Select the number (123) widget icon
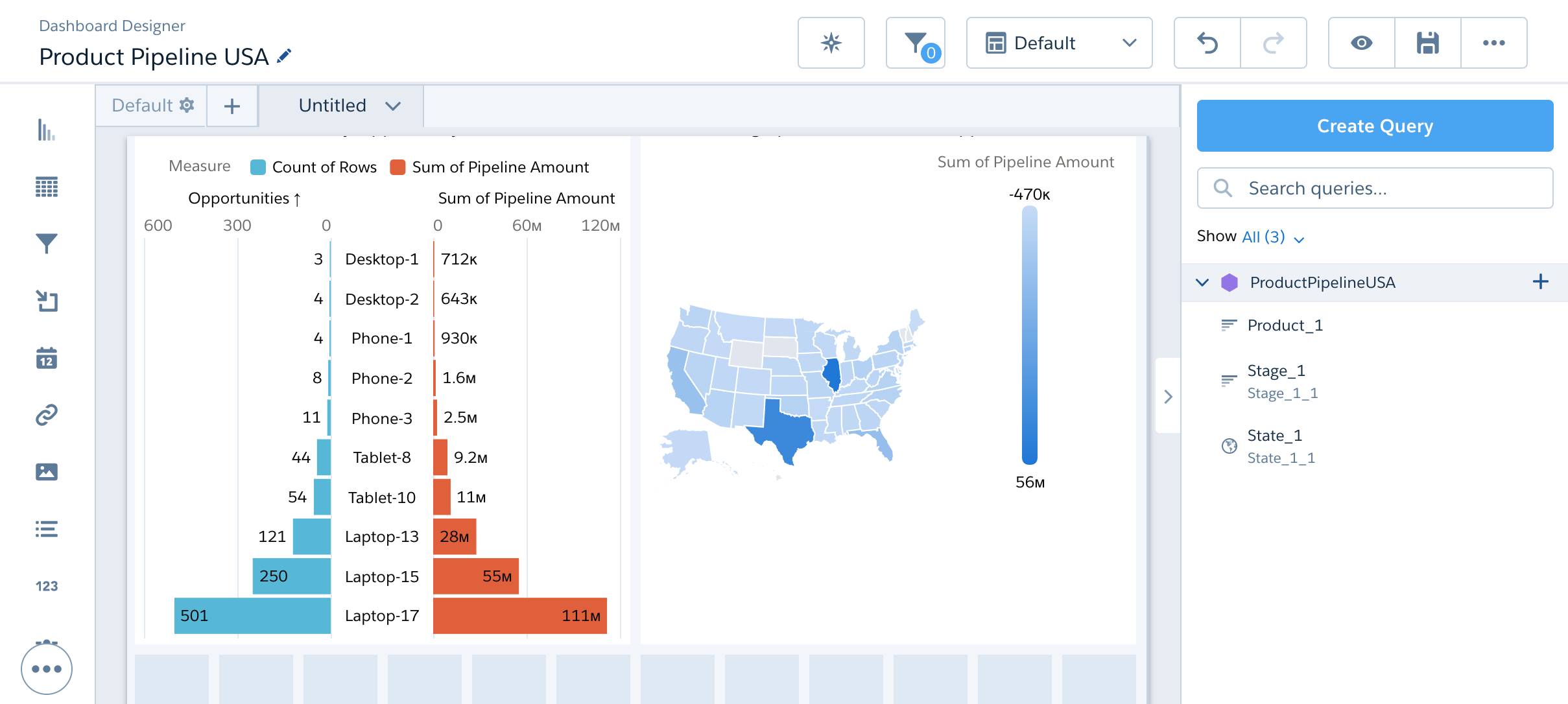The image size is (1568, 704). 46,585
